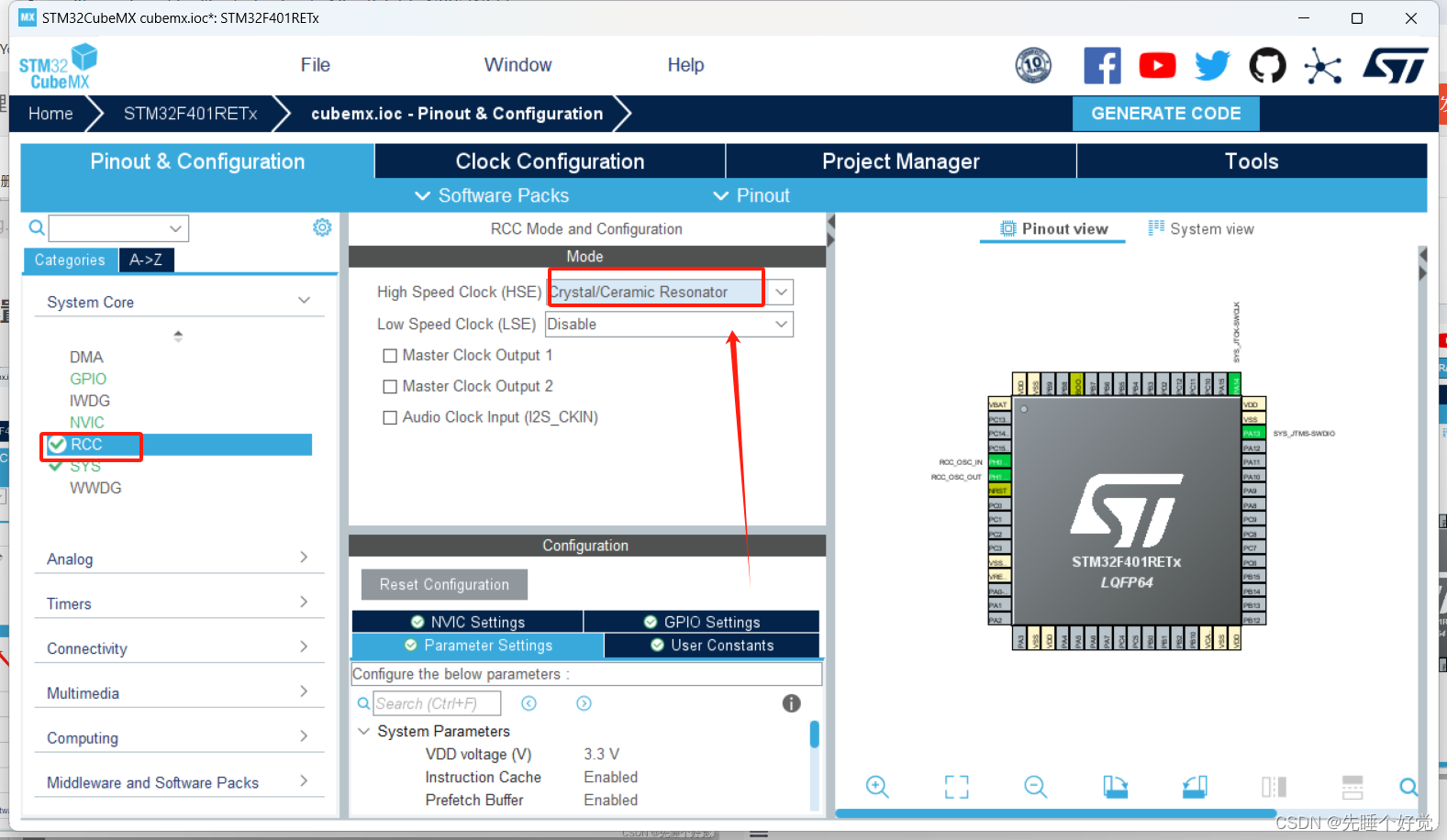Viewport: 1447px width, 840px height.
Task: Go to Home in breadcrumb
Action: [50, 114]
